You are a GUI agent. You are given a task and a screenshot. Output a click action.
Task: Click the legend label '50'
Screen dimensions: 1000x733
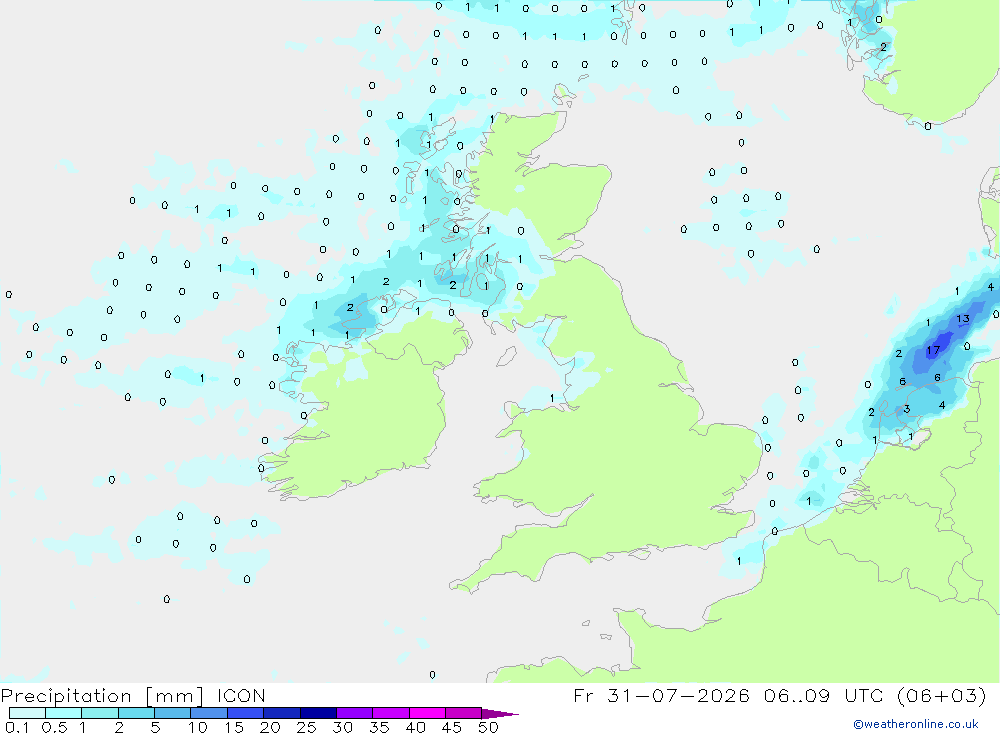coord(488,727)
